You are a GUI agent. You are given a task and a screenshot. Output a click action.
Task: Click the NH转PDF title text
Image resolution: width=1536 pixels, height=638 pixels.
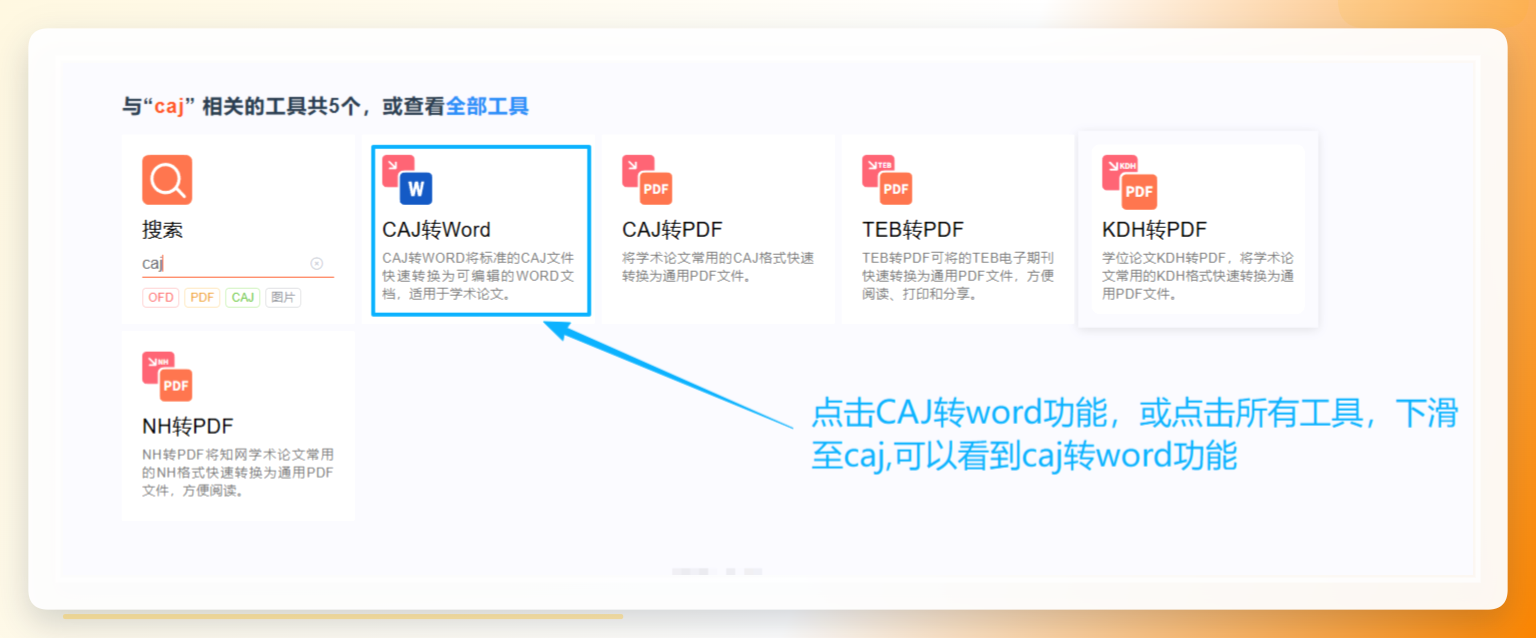click(x=188, y=426)
